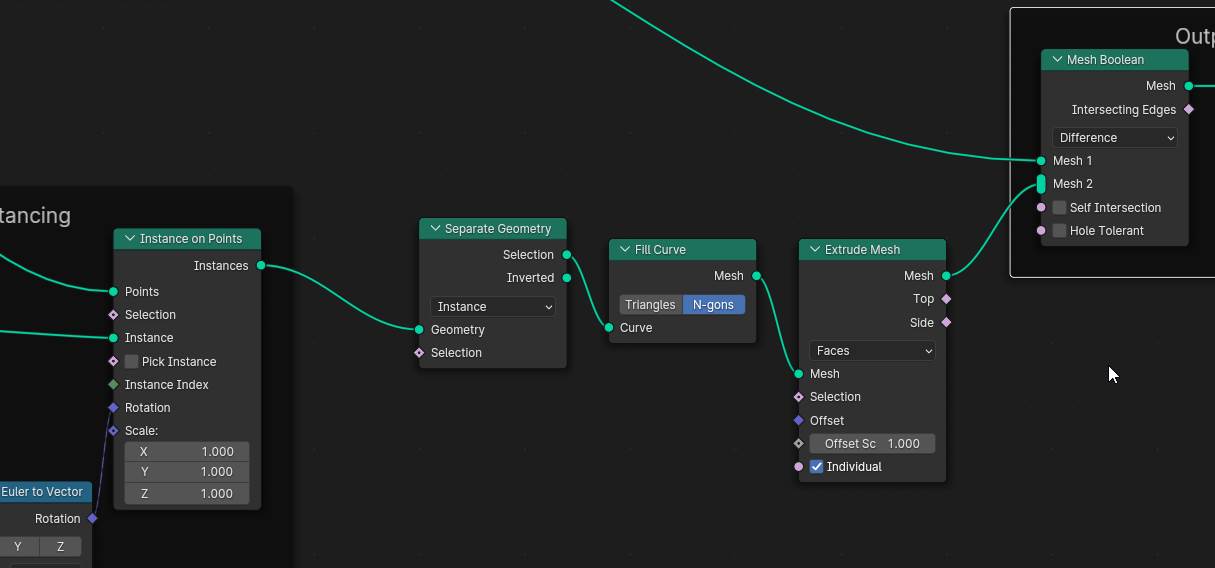Click Separate Geometry's Geometry input socket
This screenshot has width=1215, height=568.
(x=419, y=330)
